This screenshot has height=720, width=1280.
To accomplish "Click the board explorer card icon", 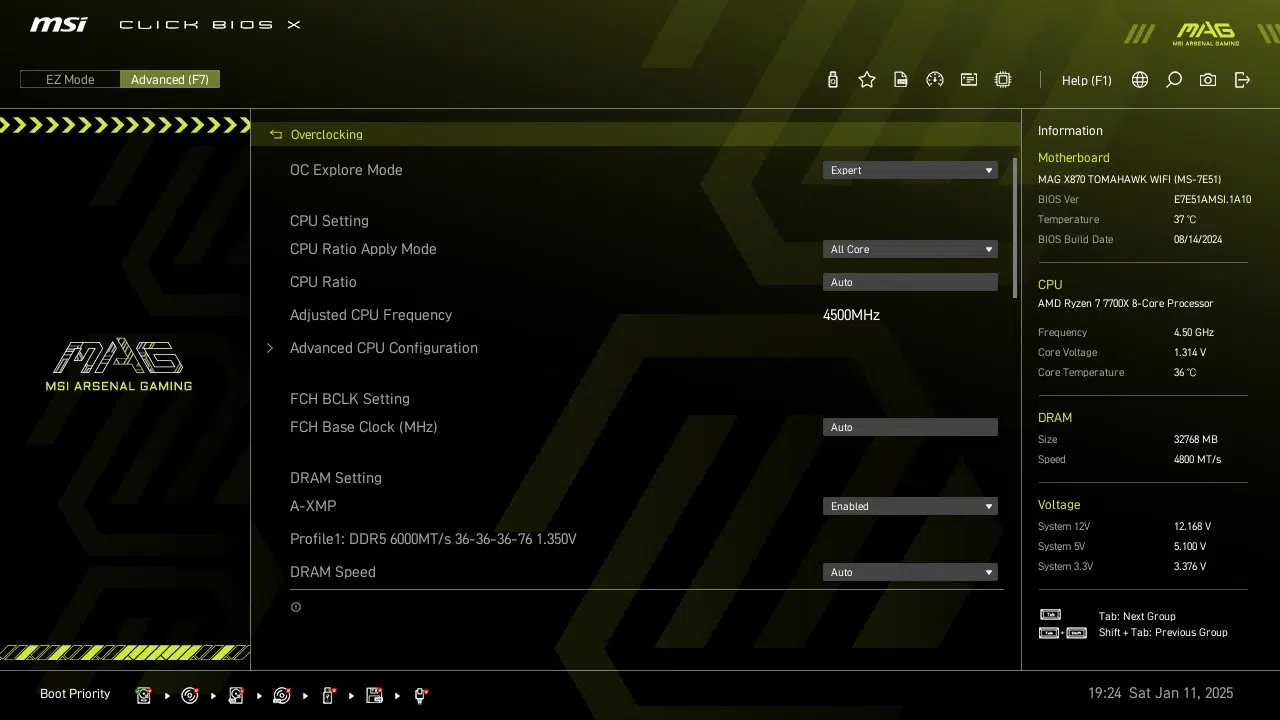I will click(969, 80).
